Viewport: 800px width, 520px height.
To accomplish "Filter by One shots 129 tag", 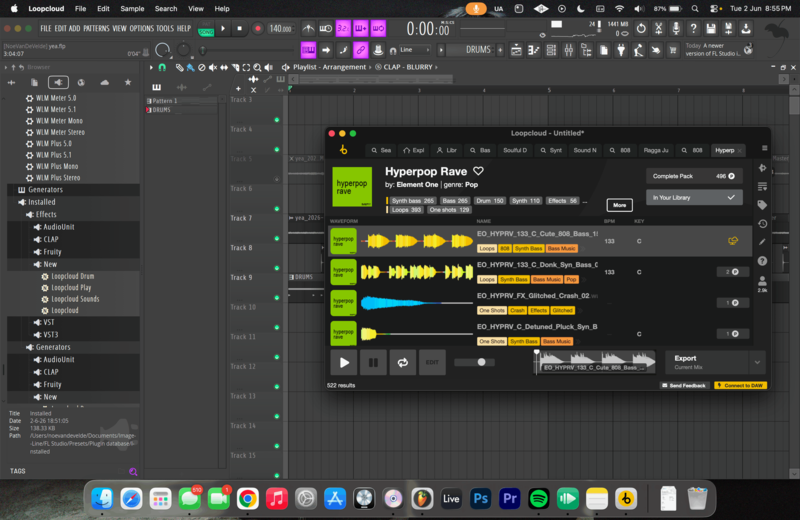I will coord(449,210).
